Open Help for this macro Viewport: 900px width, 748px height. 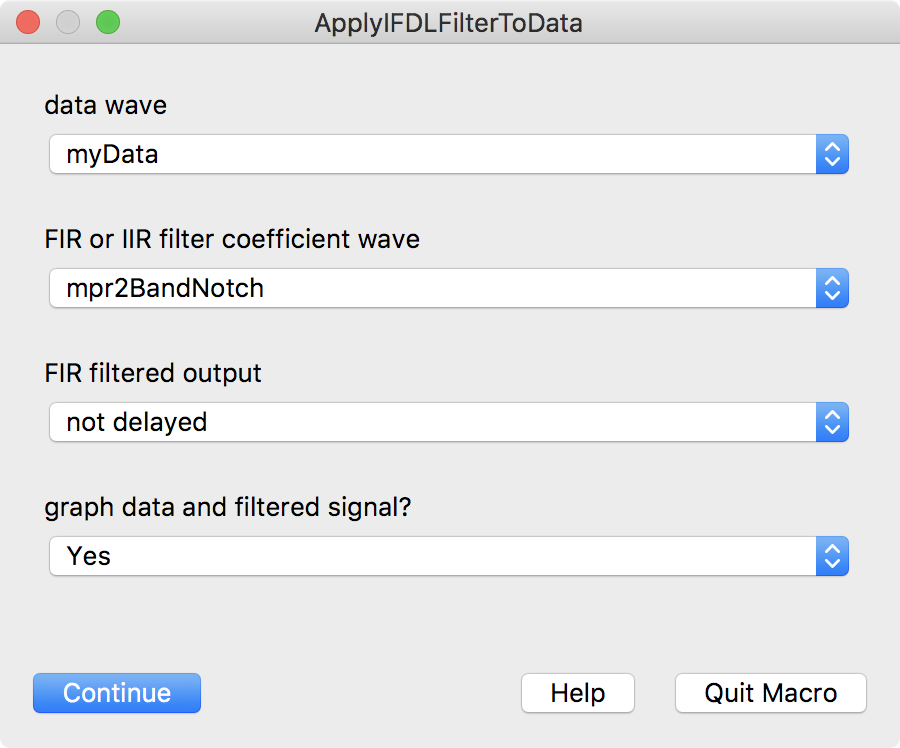pos(578,693)
